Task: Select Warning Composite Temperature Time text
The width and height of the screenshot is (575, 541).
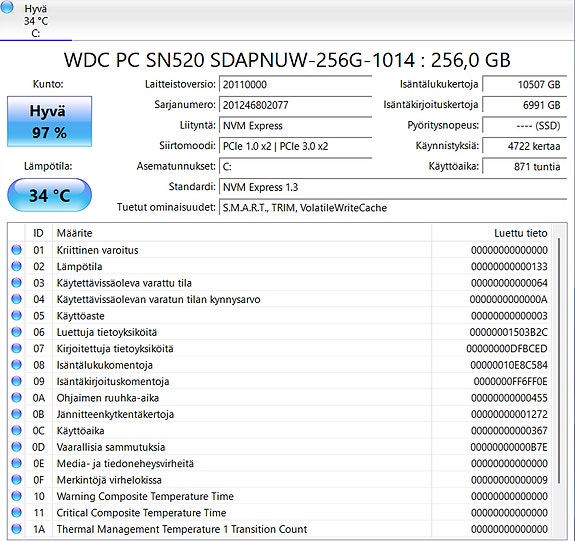Action: click(145, 497)
